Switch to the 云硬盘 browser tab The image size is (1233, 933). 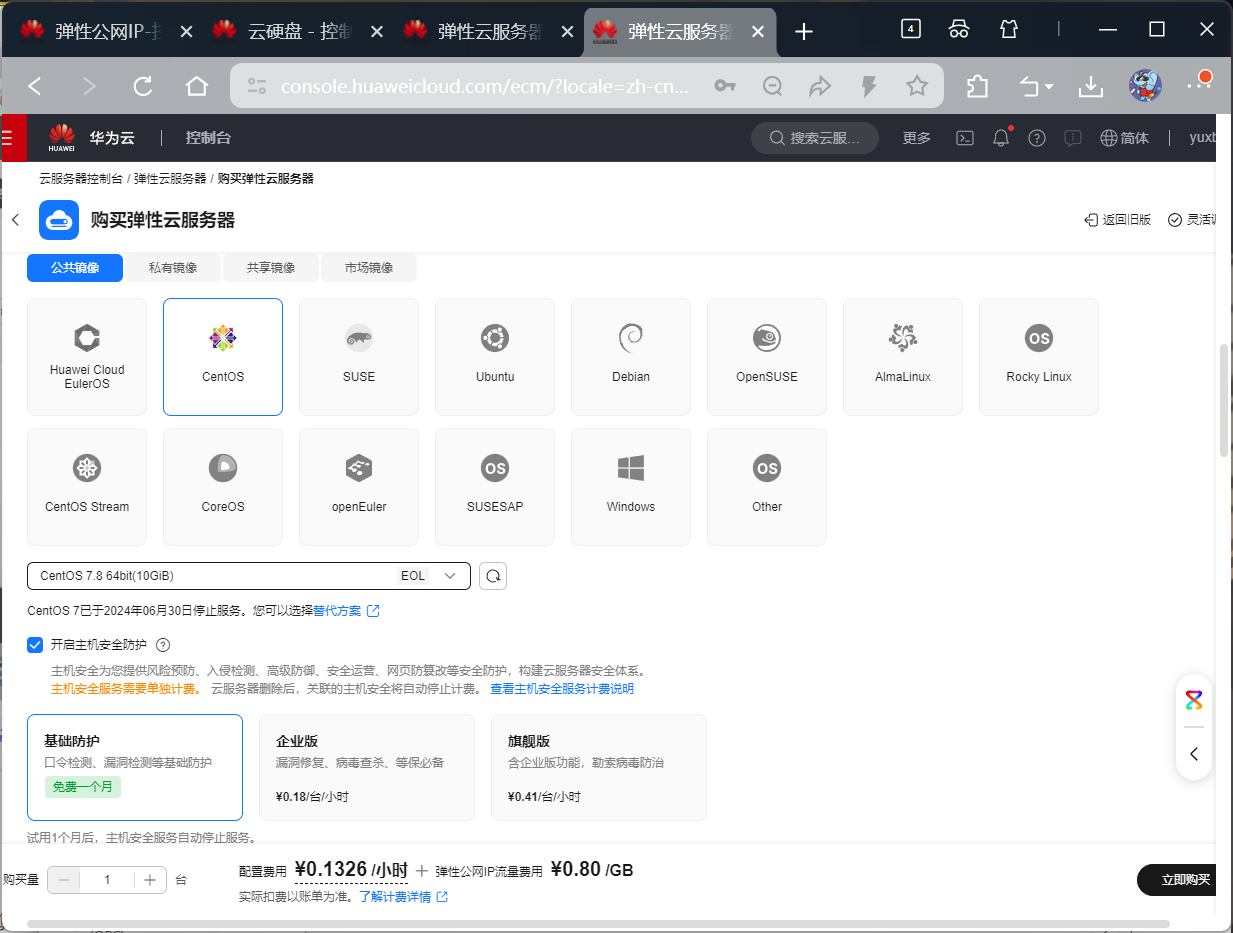(x=297, y=31)
